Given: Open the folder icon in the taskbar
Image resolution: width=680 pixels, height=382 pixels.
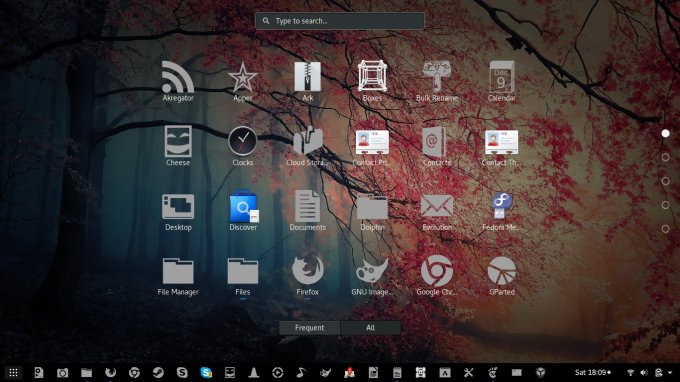Looking at the screenshot, I should 86,372.
